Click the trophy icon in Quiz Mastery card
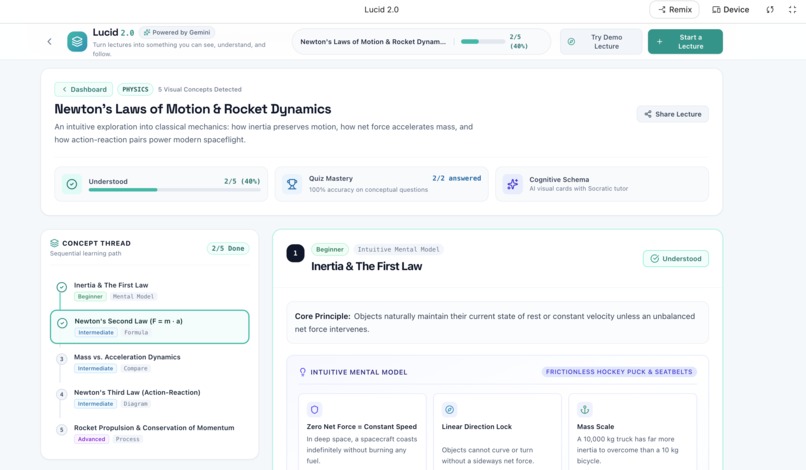Viewport: 806px width, 470px height. point(292,184)
